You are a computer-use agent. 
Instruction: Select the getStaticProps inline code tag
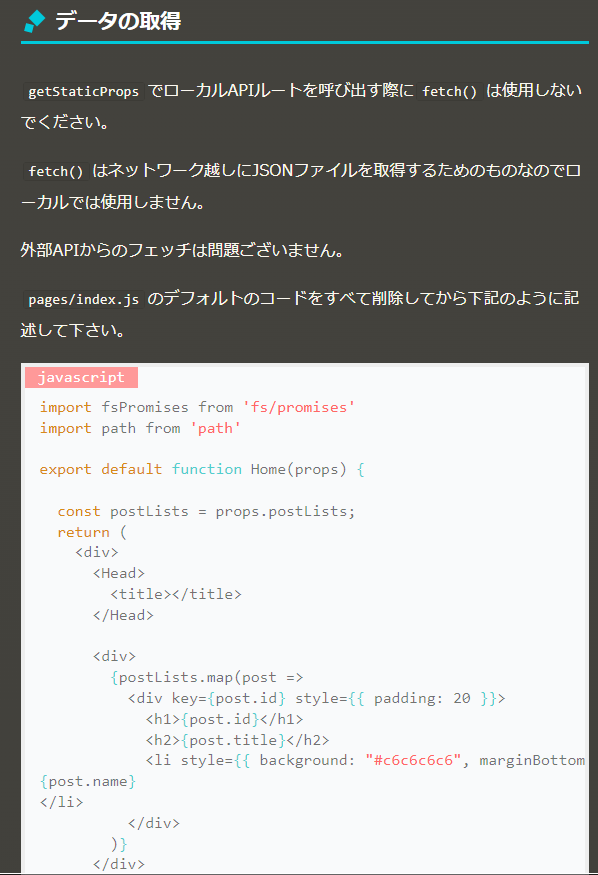(83, 92)
